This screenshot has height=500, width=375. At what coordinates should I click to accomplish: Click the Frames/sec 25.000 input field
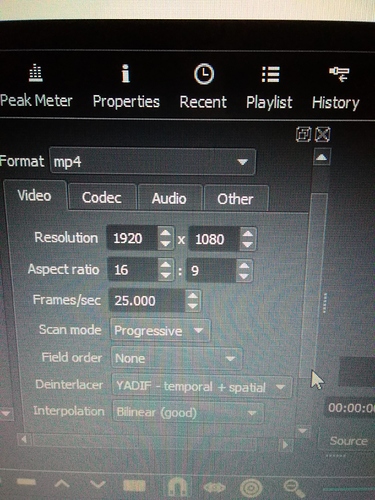click(147, 301)
